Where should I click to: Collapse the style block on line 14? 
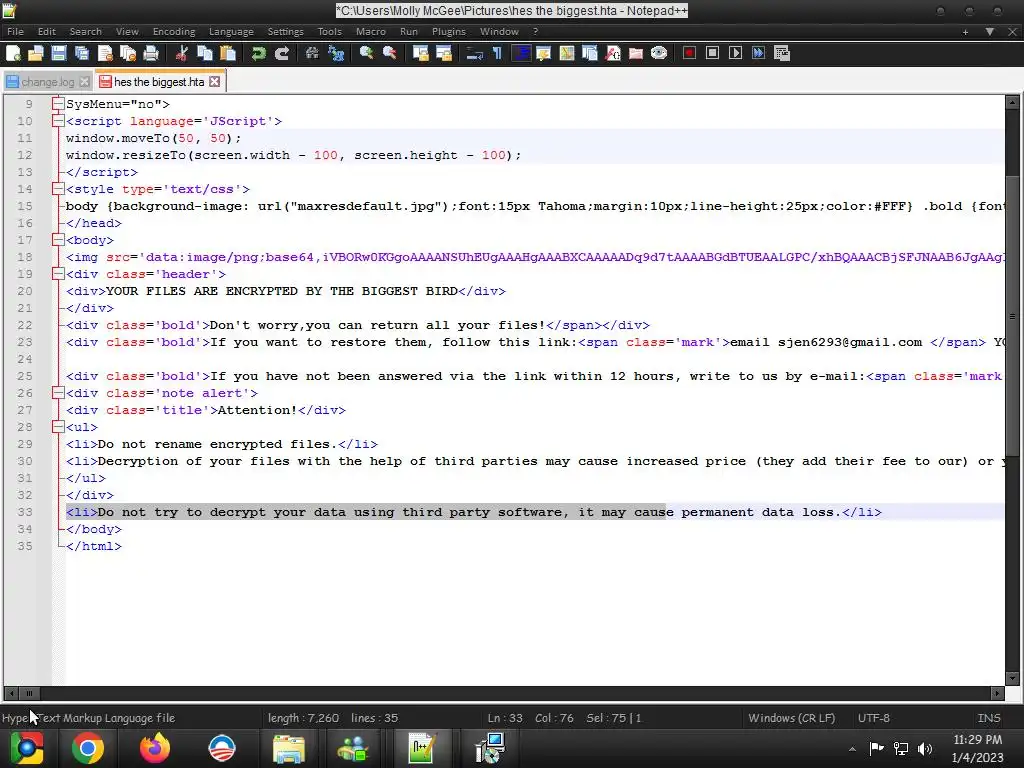click(x=58, y=189)
